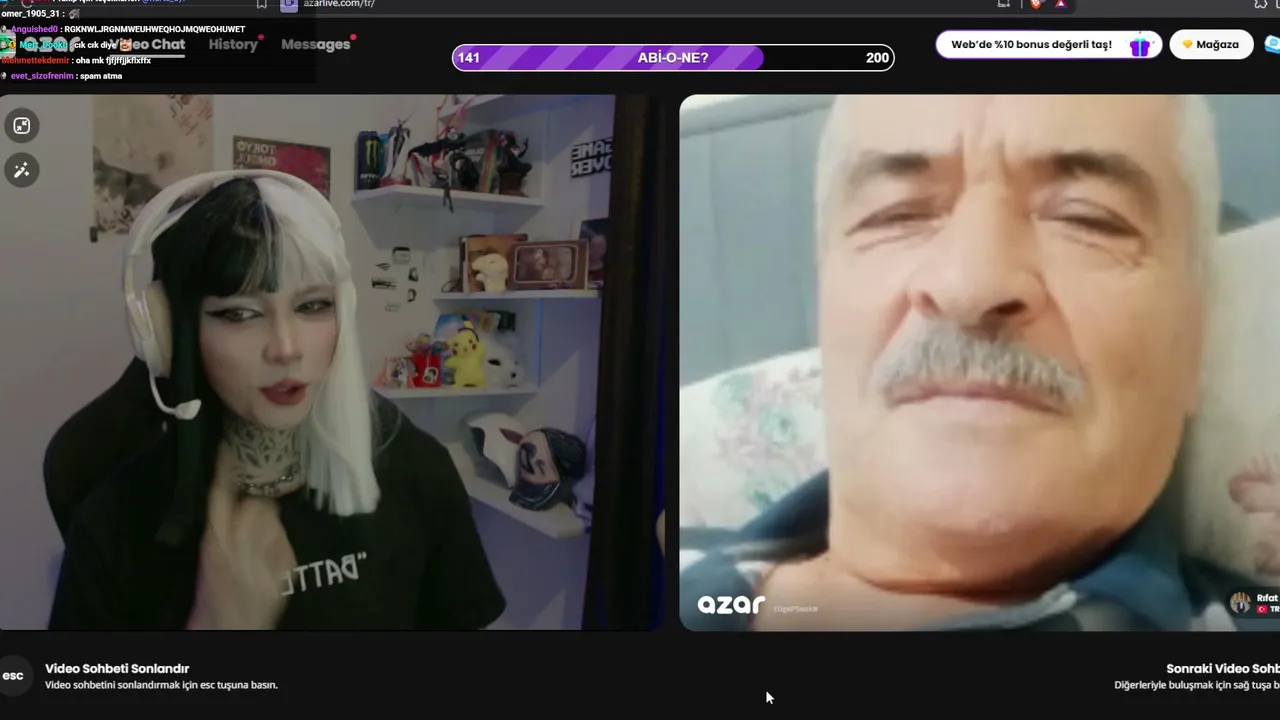Click the browser address bar showing azarlive.com/tr/
The width and height of the screenshot is (1280, 720).
[640, 4]
